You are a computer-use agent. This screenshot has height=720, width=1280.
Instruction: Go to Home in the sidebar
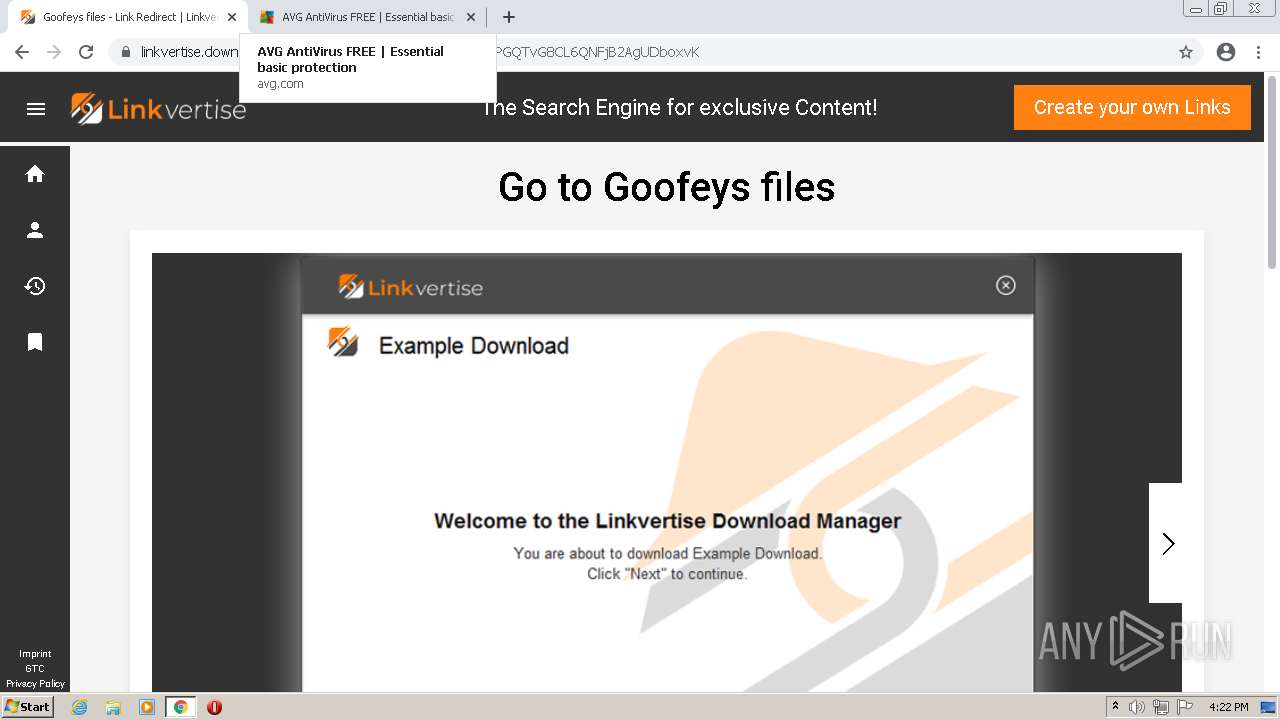click(x=35, y=174)
